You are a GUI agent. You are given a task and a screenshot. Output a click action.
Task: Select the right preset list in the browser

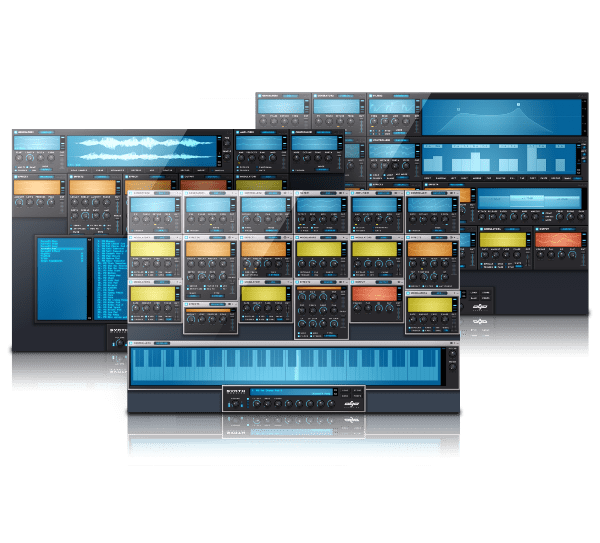click(x=108, y=278)
